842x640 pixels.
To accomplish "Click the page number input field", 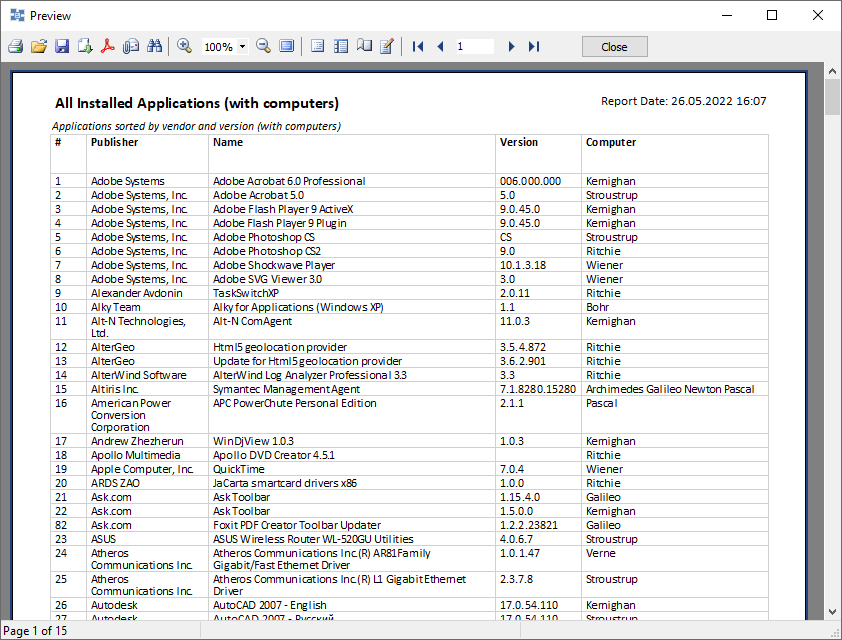I will pyautogui.click(x=474, y=46).
